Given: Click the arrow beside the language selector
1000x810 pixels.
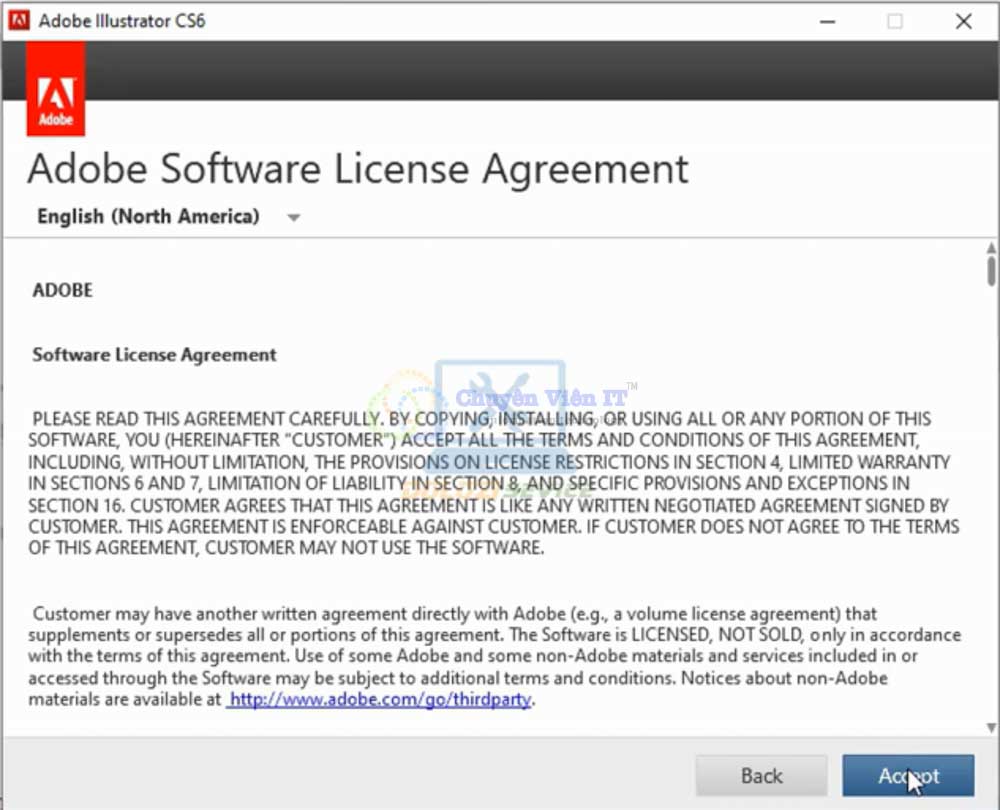Looking at the screenshot, I should tap(293, 218).
